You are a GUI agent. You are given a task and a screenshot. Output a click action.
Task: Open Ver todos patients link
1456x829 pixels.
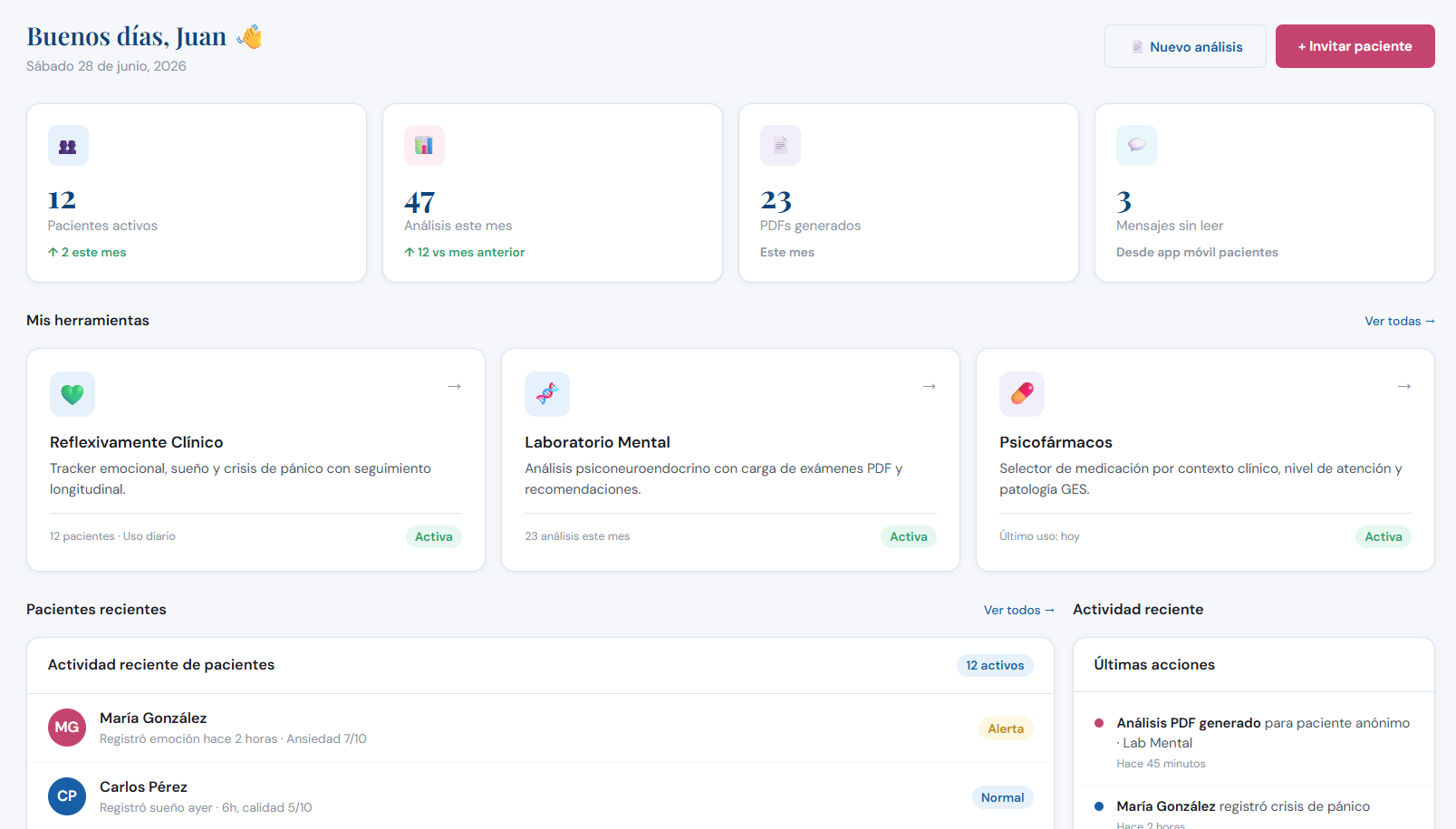[x=1019, y=610]
